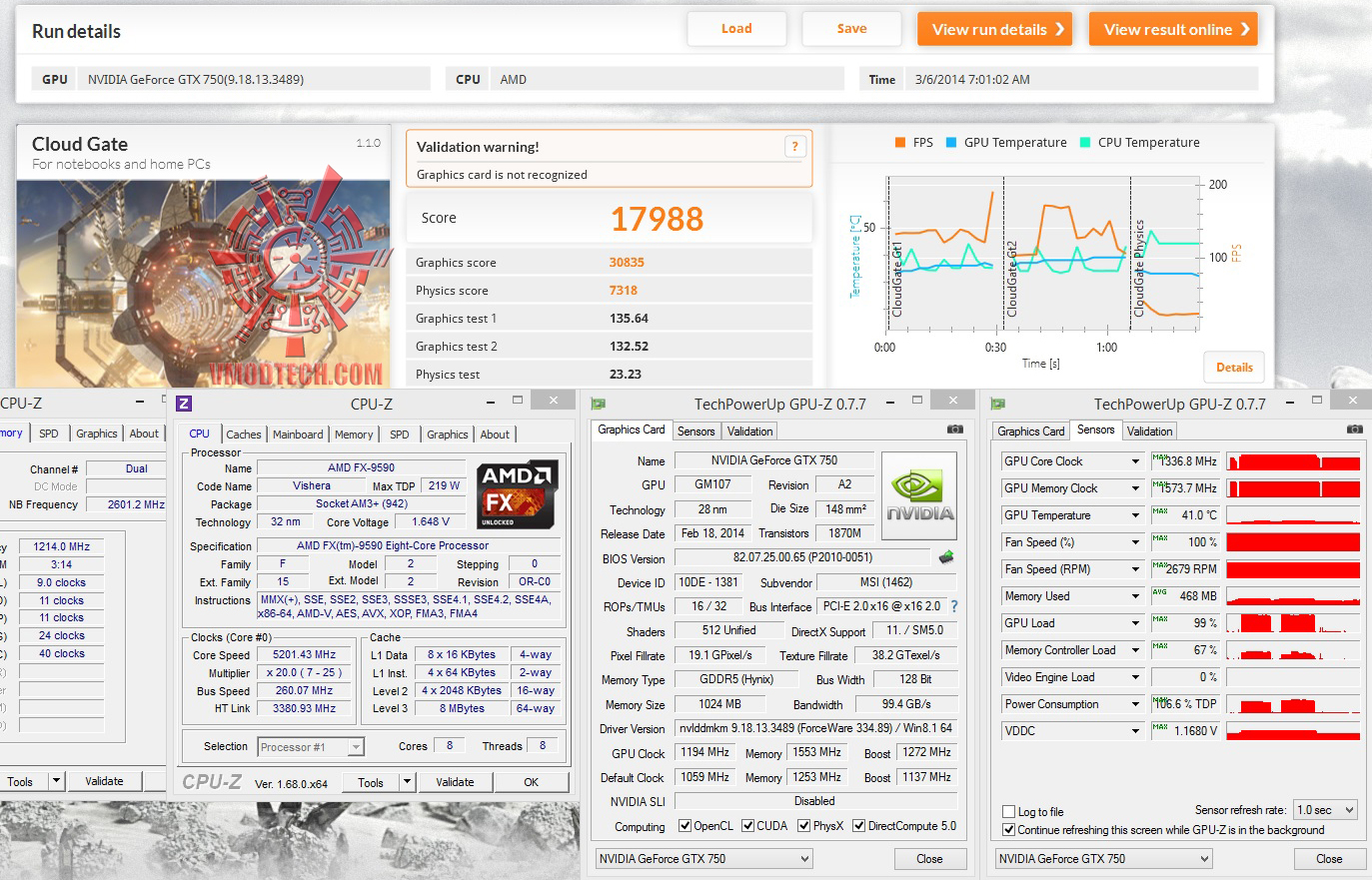Click the Close button in GPU-Z Sensors window
Image resolution: width=1372 pixels, height=880 pixels.
point(1329,859)
